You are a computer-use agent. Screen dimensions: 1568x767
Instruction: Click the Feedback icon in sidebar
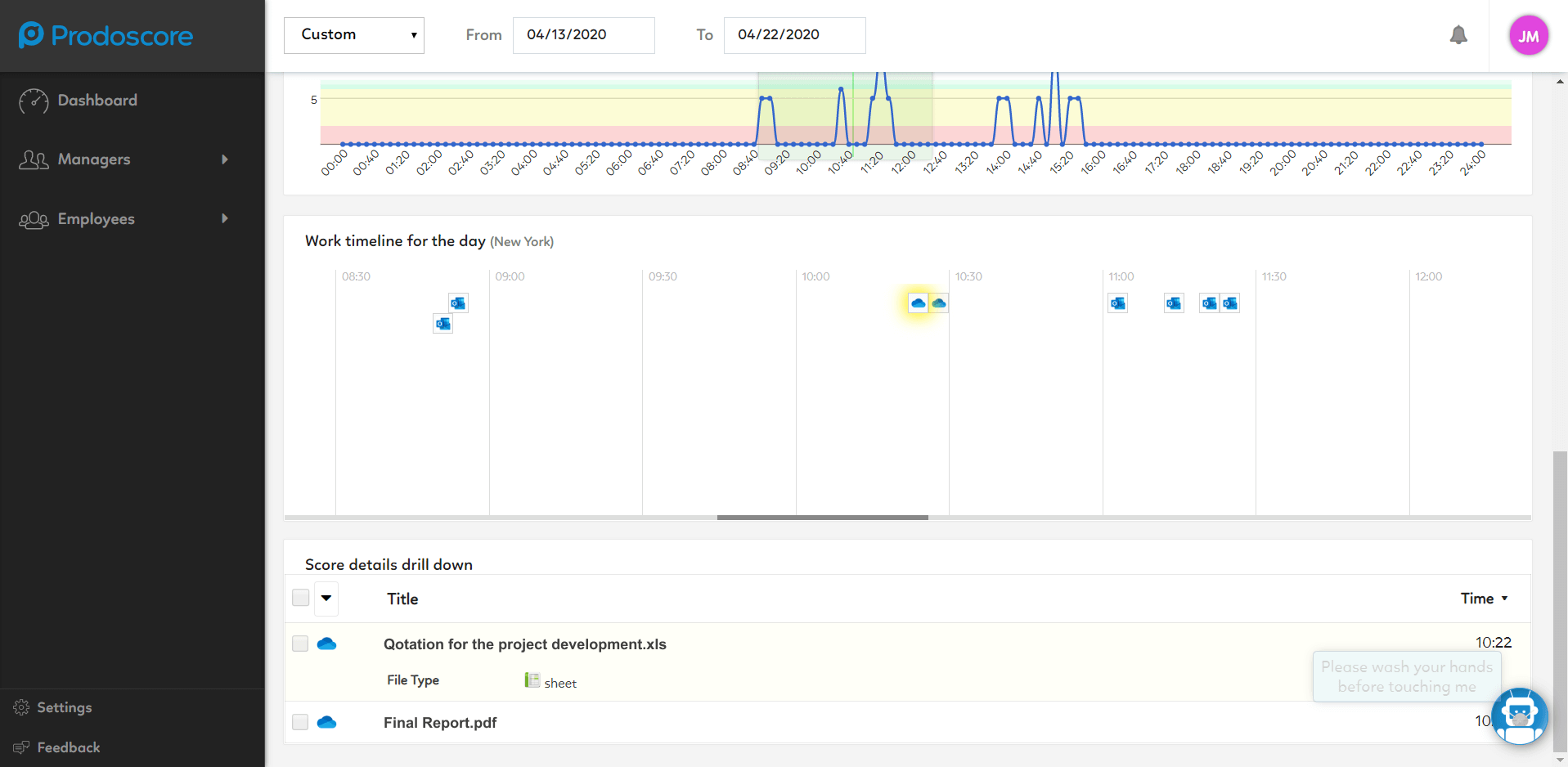21,747
